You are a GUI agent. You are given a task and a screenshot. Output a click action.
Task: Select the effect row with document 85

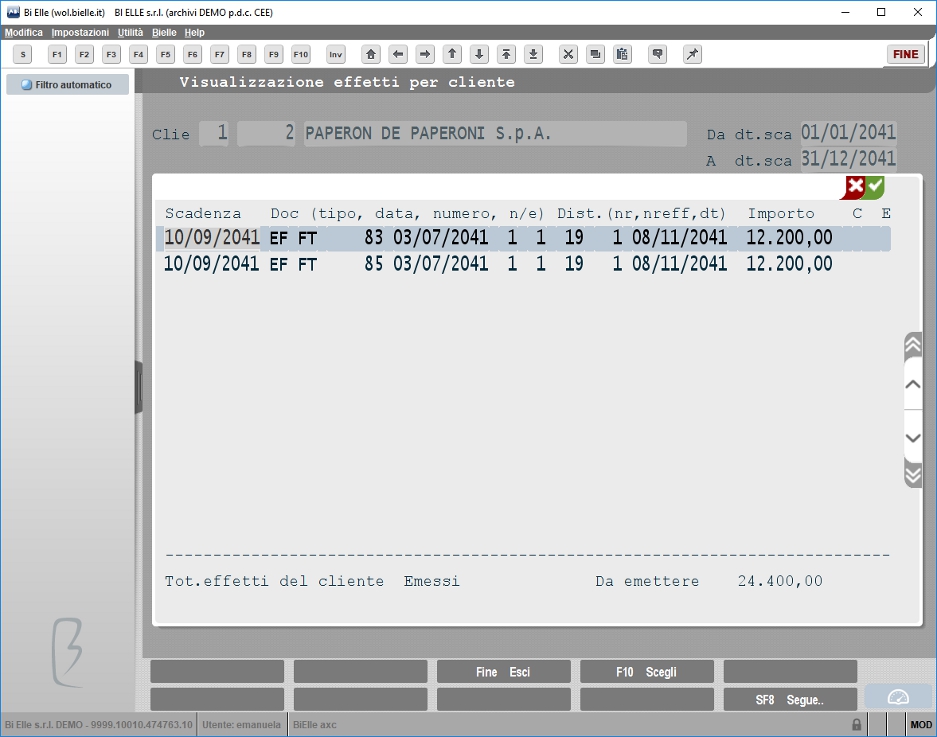tap(527, 264)
